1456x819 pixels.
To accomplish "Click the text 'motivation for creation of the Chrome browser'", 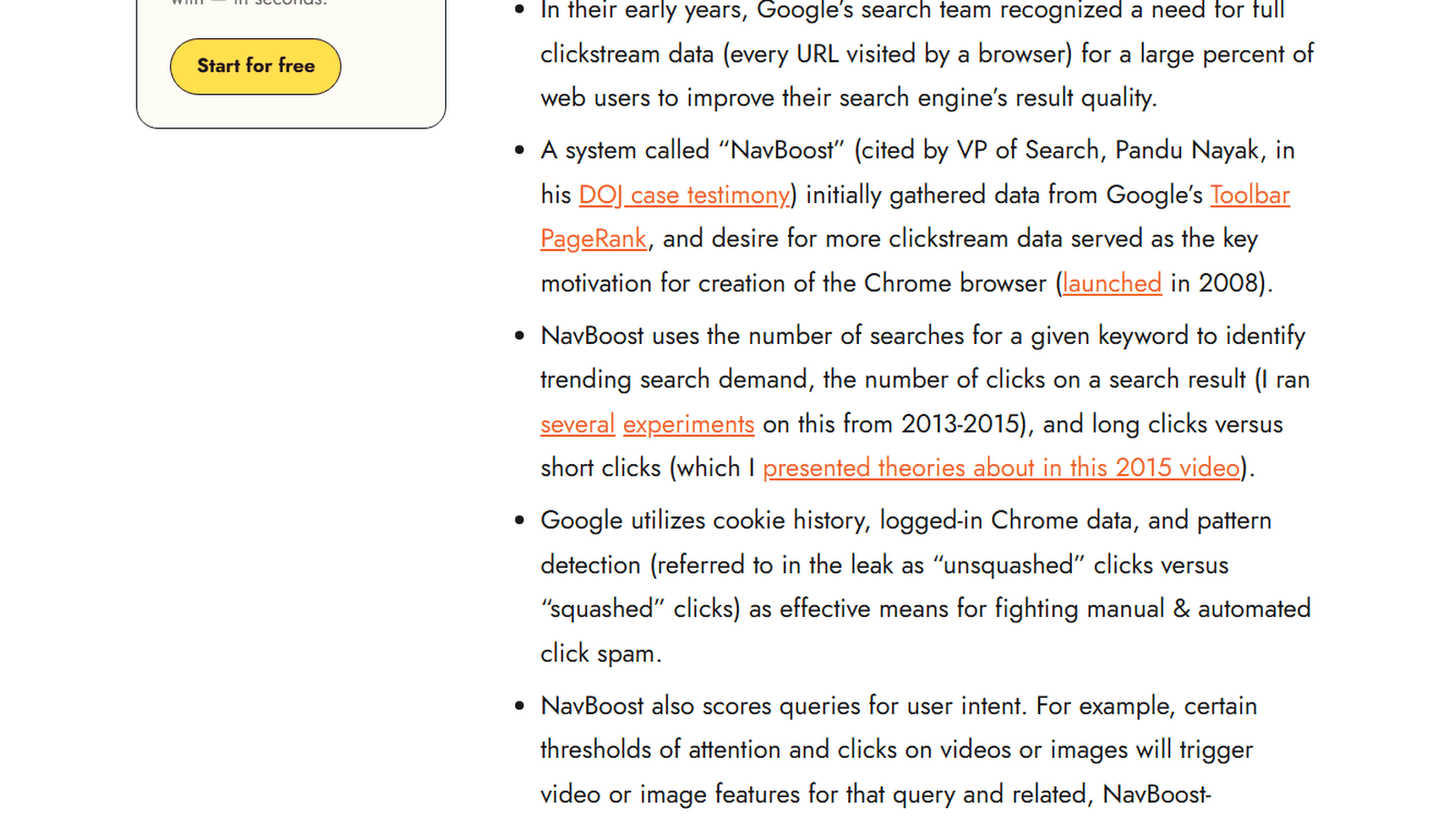I will [x=794, y=283].
